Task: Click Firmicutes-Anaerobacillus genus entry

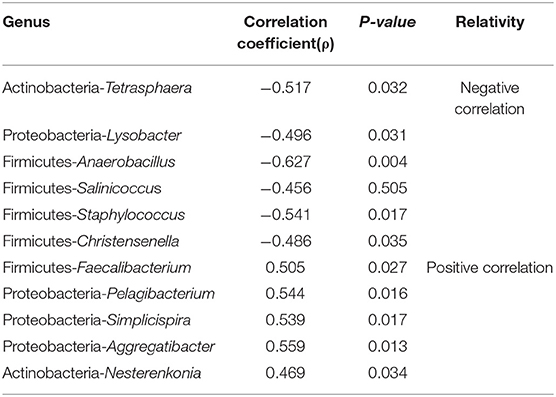Action: pos(89,162)
